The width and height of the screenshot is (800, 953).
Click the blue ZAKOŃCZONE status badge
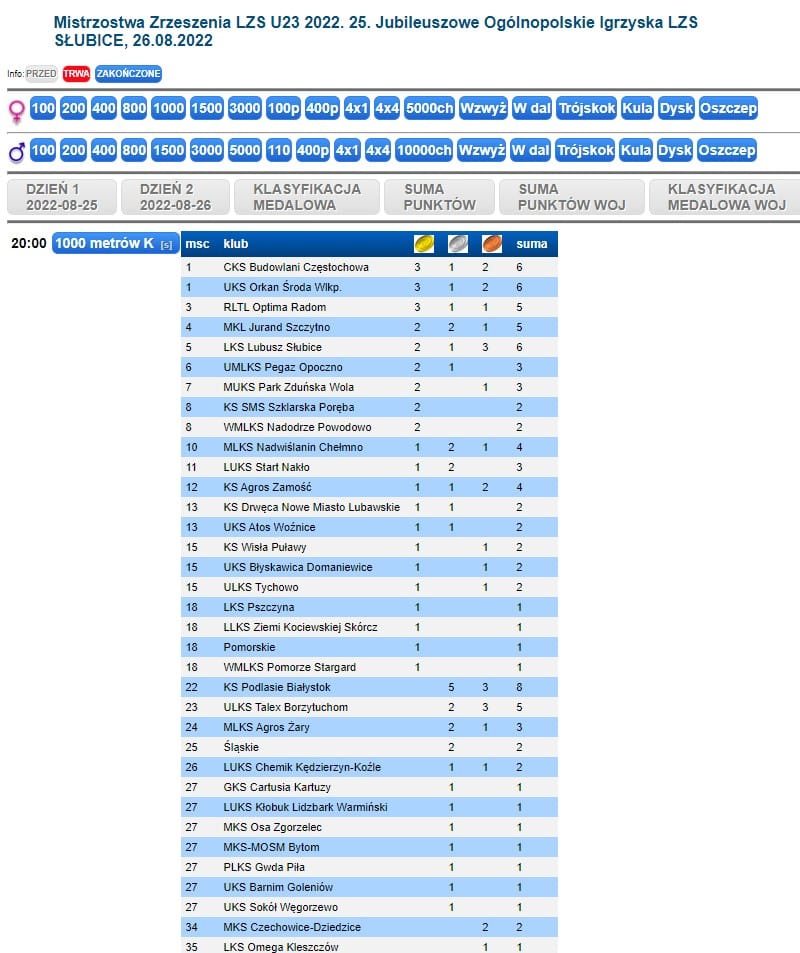point(128,74)
